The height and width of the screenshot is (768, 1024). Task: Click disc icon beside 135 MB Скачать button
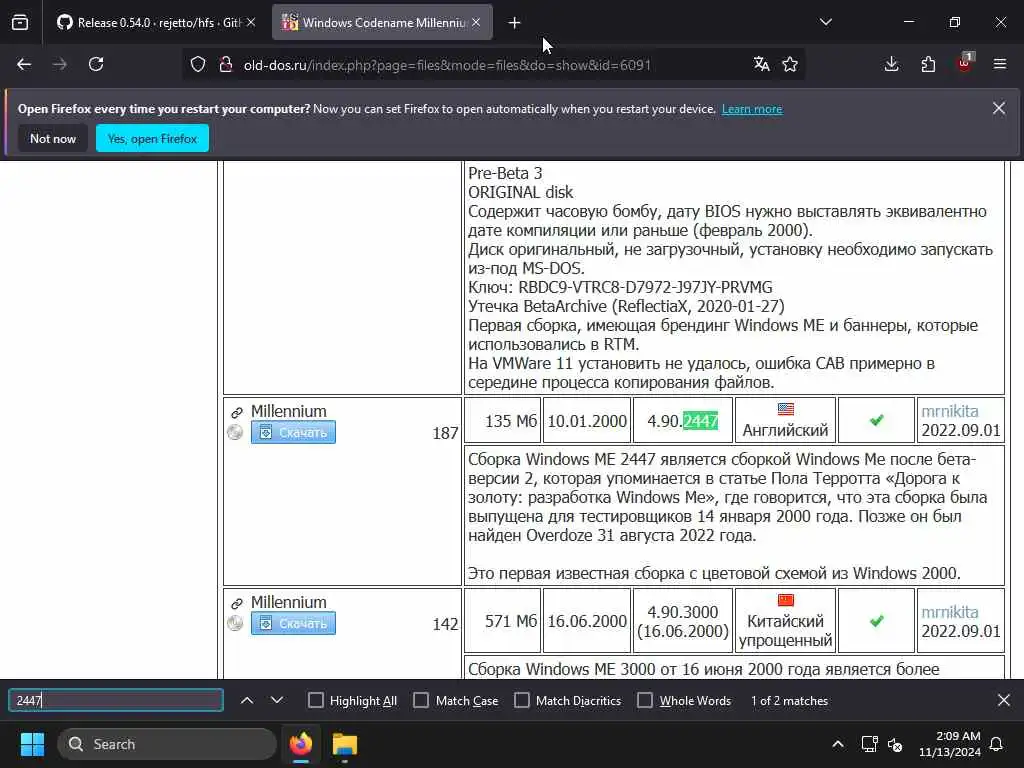235,432
